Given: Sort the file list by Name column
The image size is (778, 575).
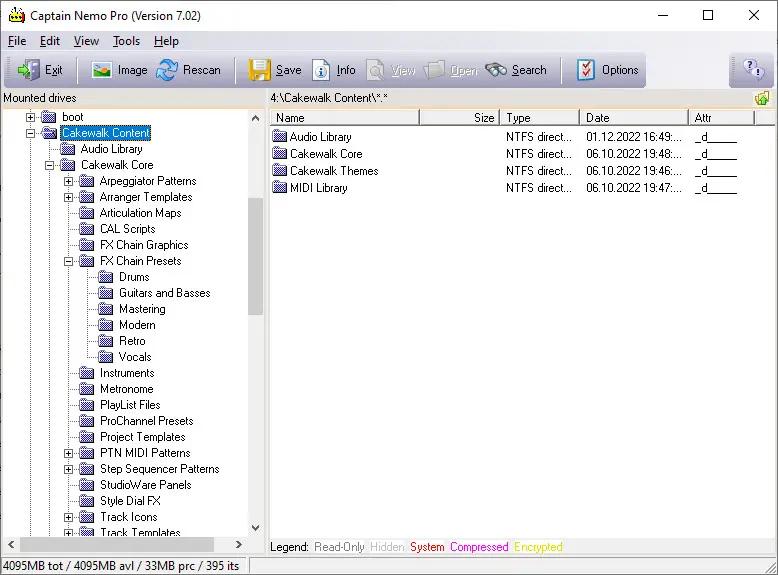Looking at the screenshot, I should [x=344, y=118].
